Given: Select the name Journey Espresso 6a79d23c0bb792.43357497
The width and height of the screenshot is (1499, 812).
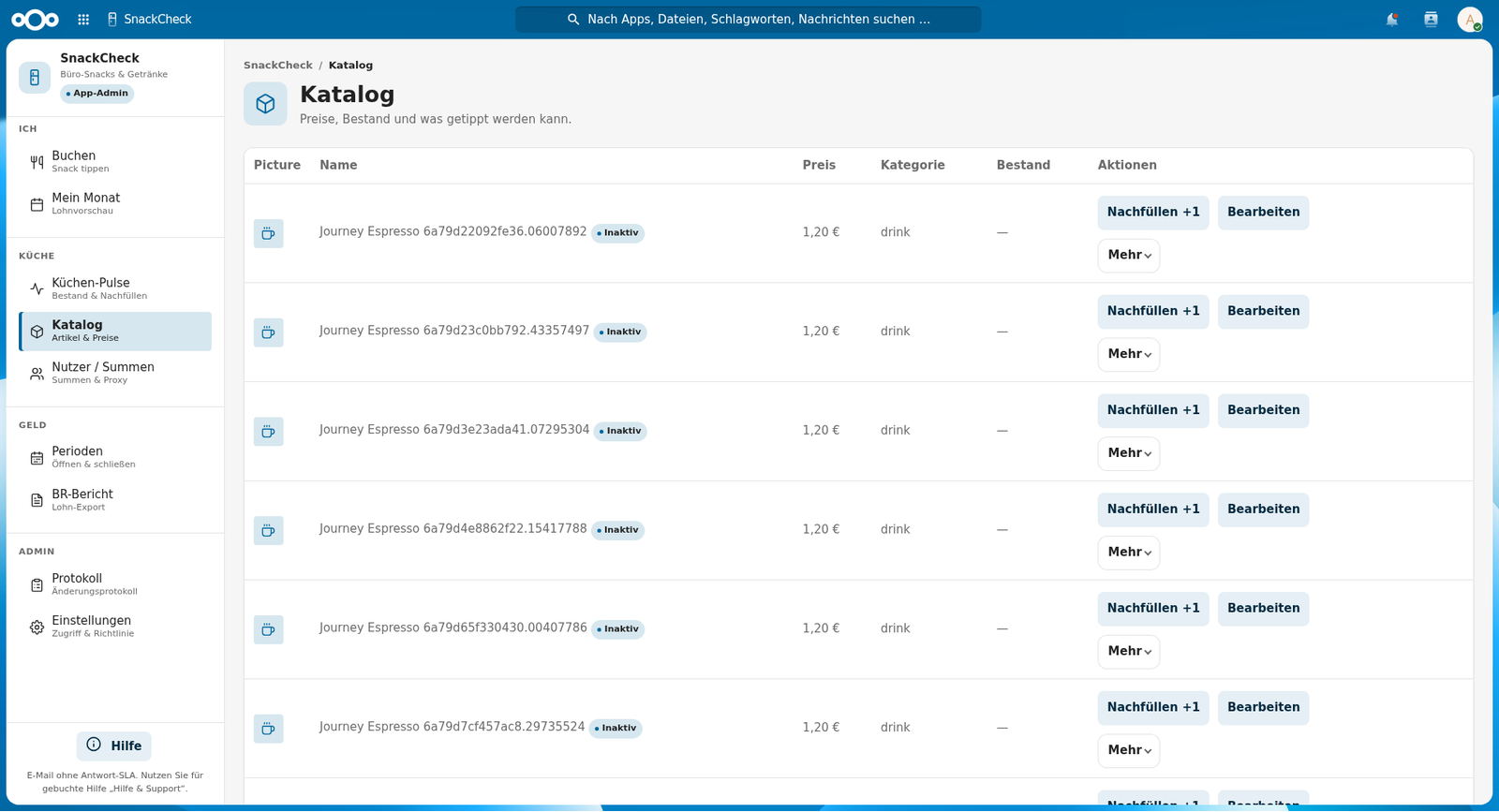Looking at the screenshot, I should [x=454, y=332].
